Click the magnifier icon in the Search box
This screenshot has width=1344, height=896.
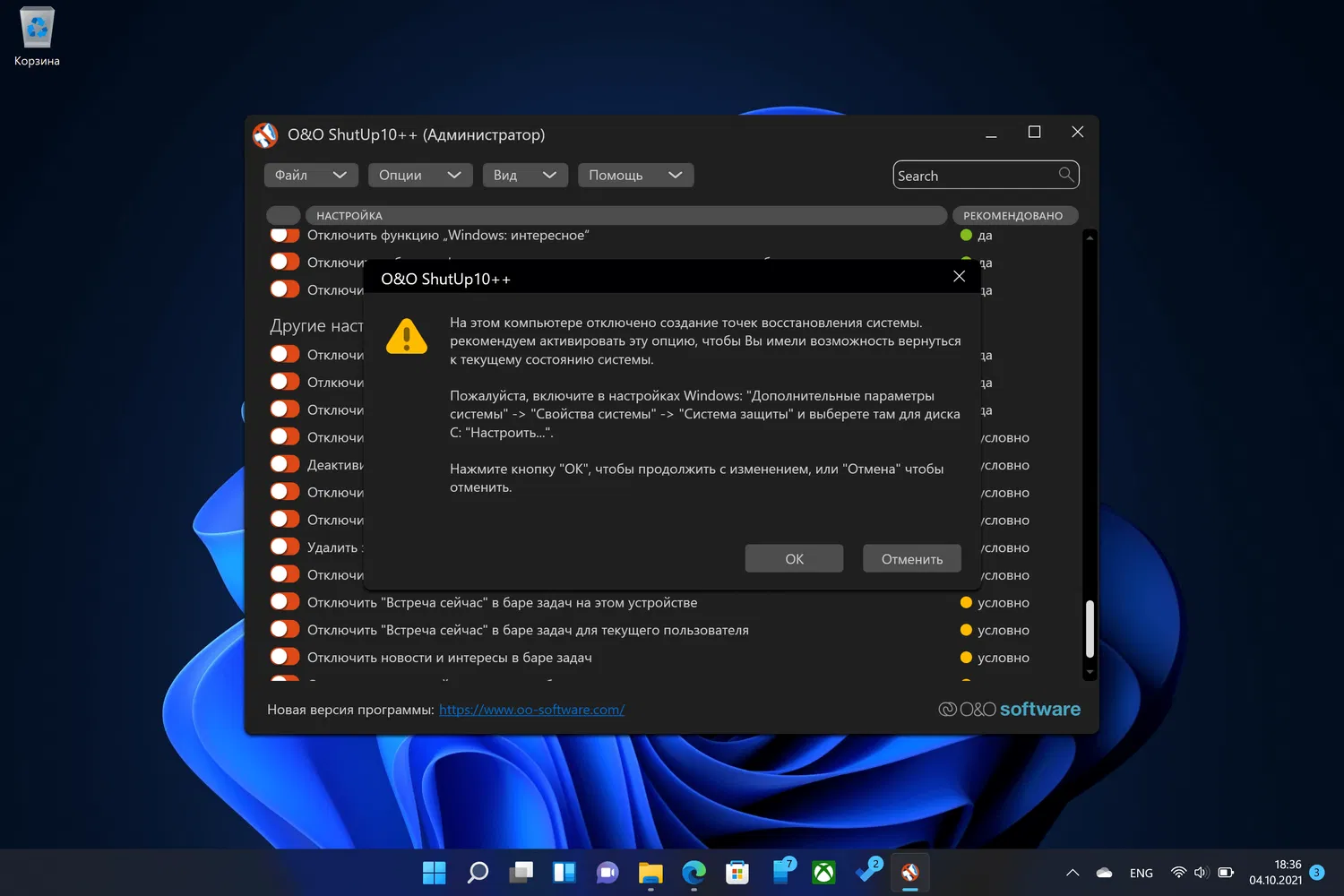coord(1065,175)
